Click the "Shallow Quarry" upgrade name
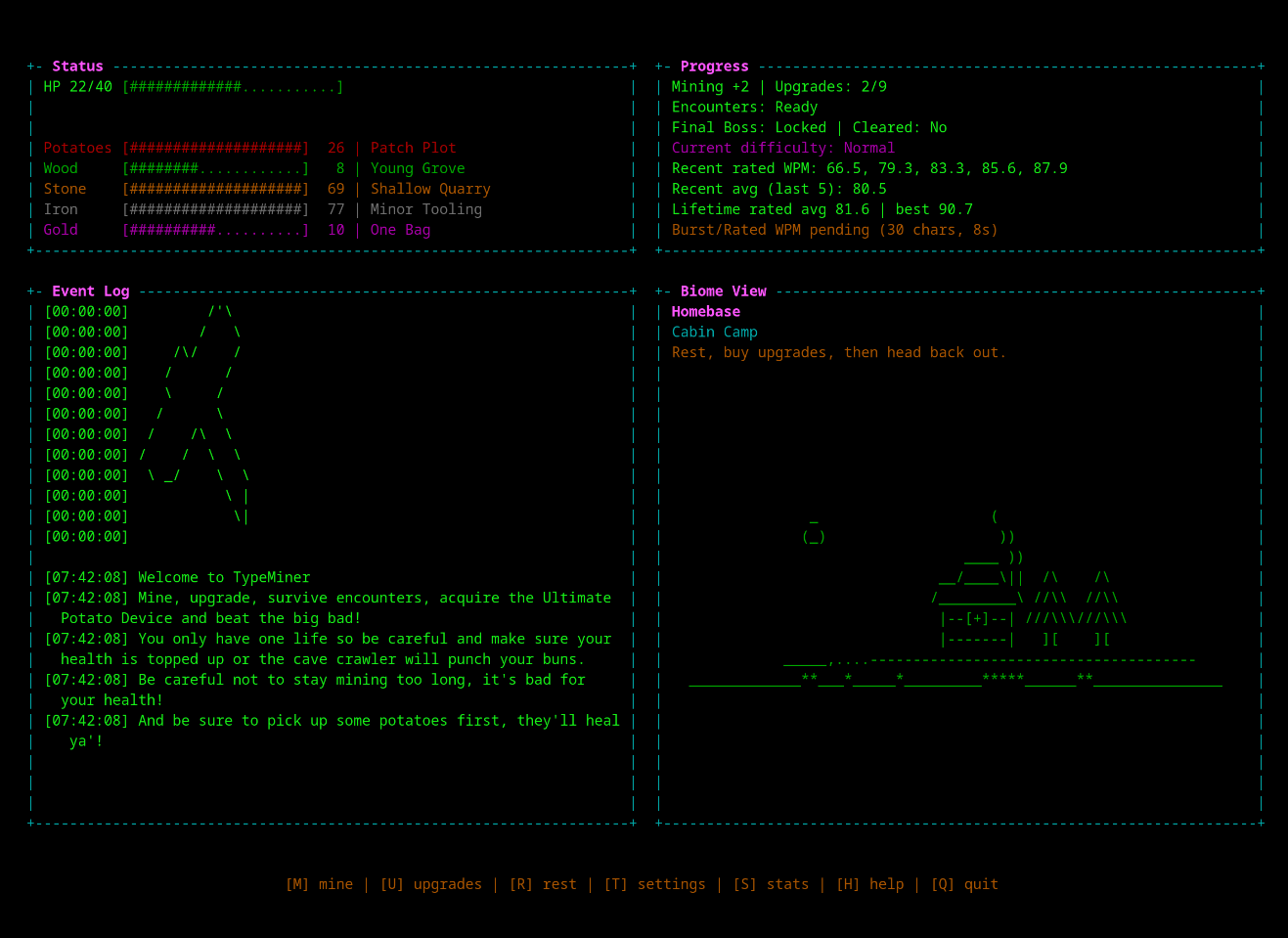1288x938 pixels. coord(430,189)
